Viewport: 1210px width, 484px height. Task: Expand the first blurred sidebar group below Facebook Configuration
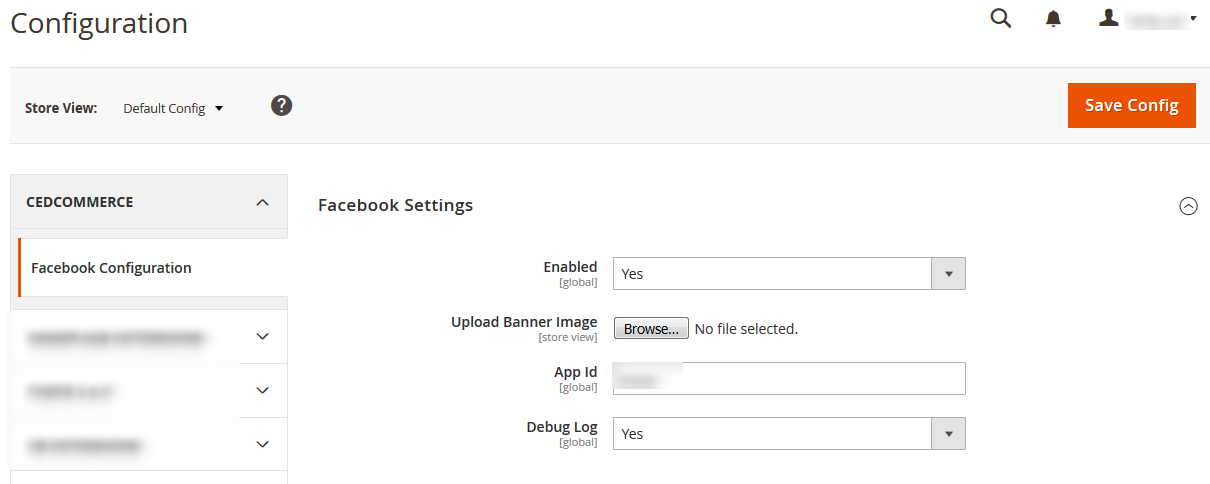click(149, 337)
